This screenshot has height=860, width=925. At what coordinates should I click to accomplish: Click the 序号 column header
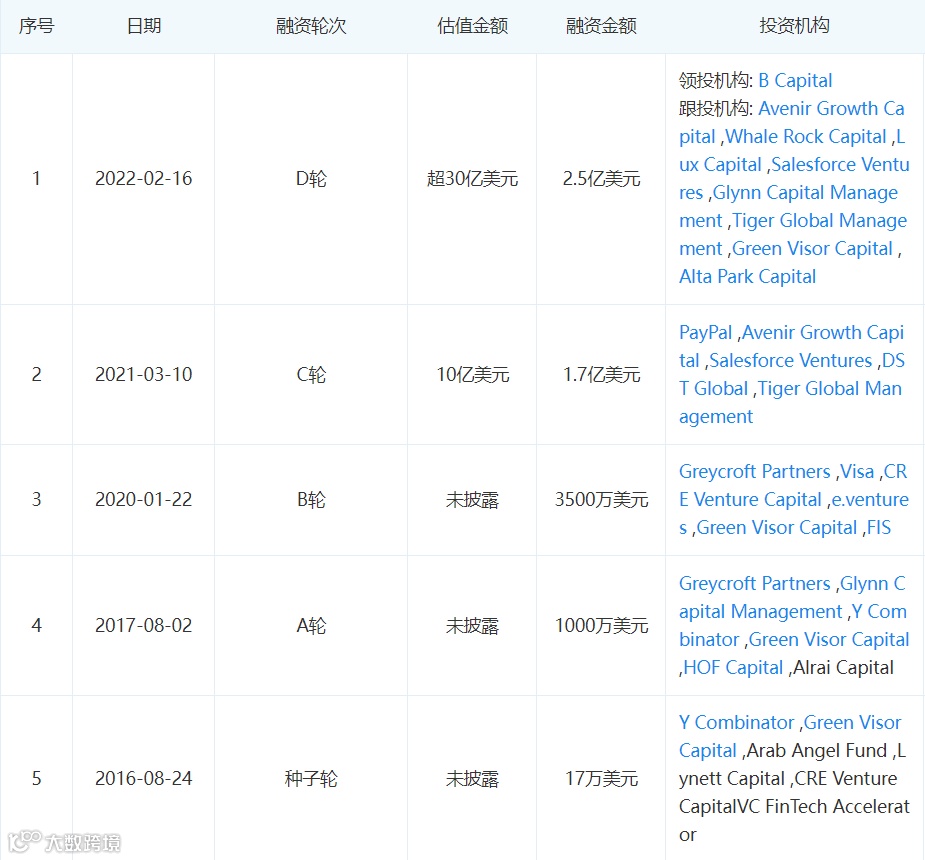(x=37, y=26)
